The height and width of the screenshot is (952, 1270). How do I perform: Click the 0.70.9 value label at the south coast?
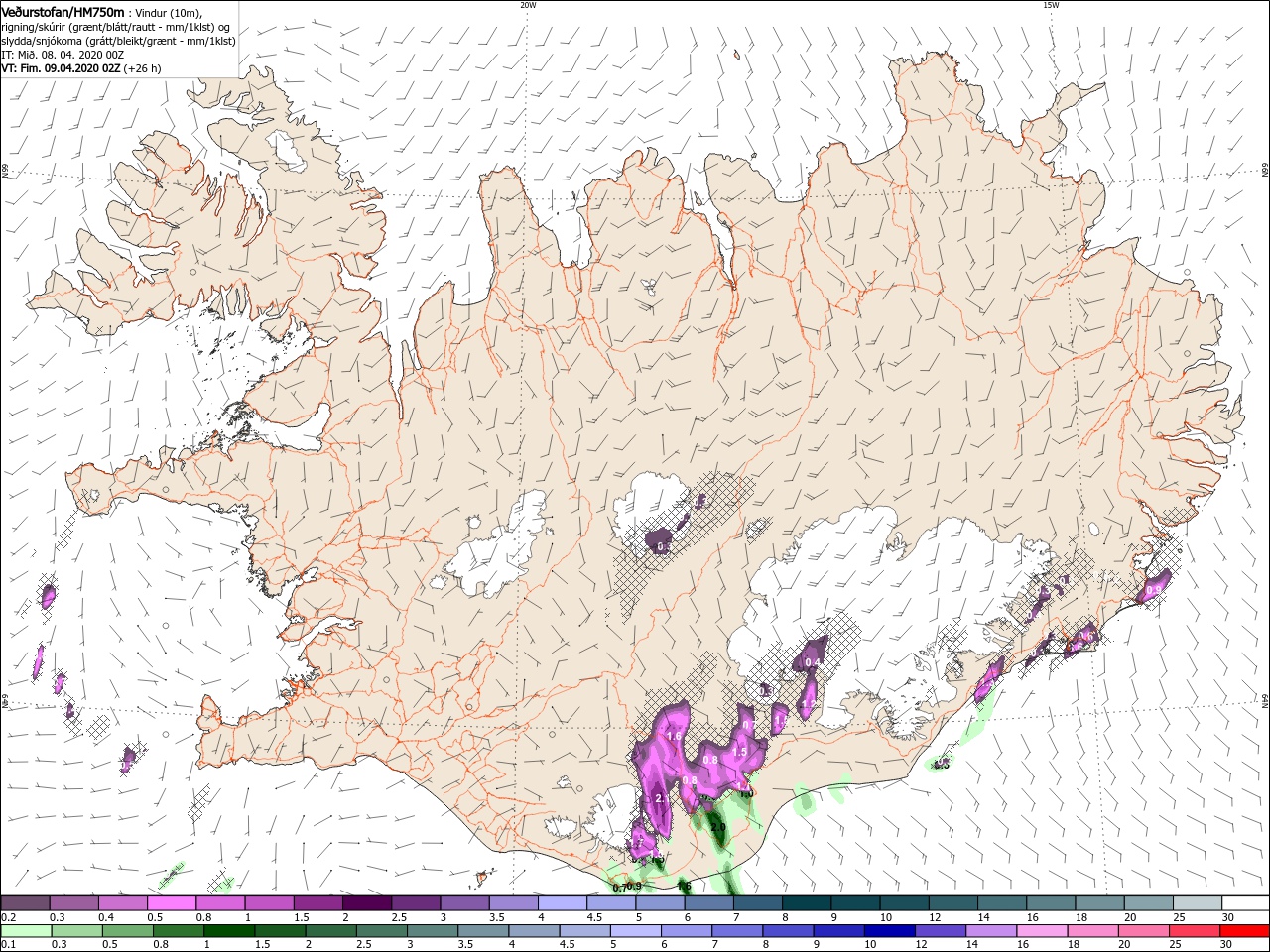click(x=627, y=887)
